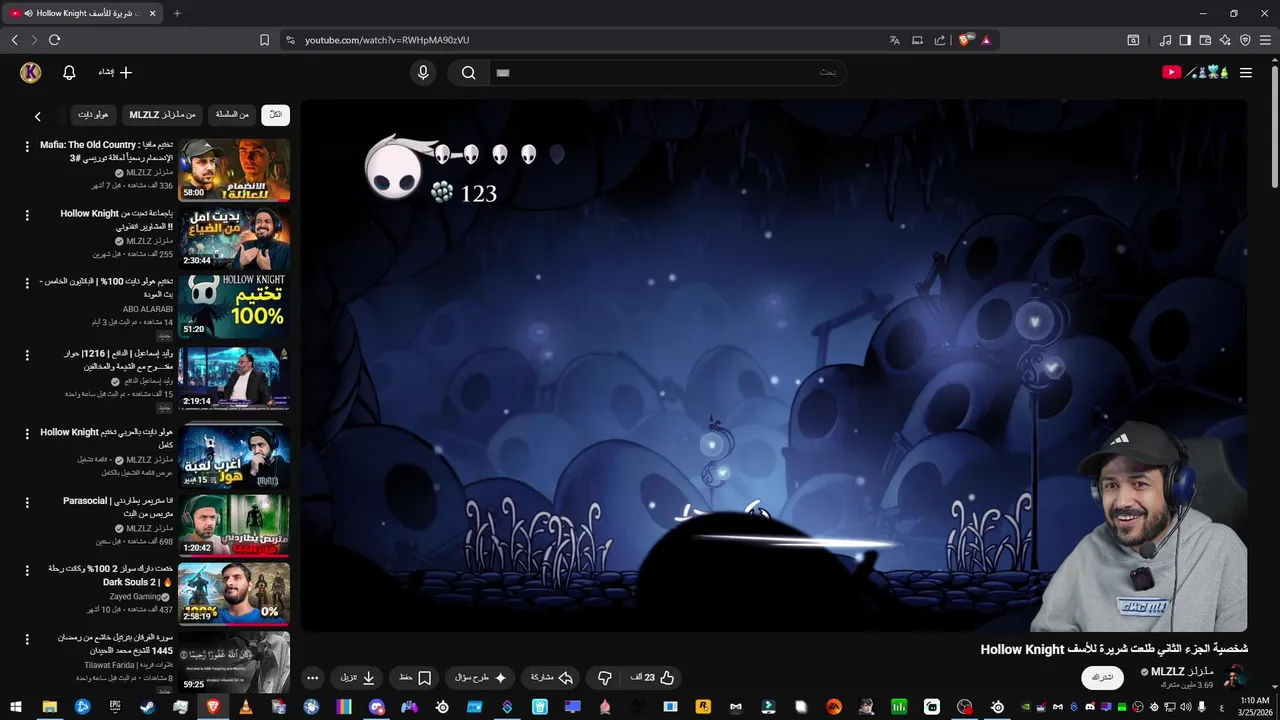1280x720 pixels.
Task: Open Mafia: The Old Country video title
Action: [x=107, y=151]
